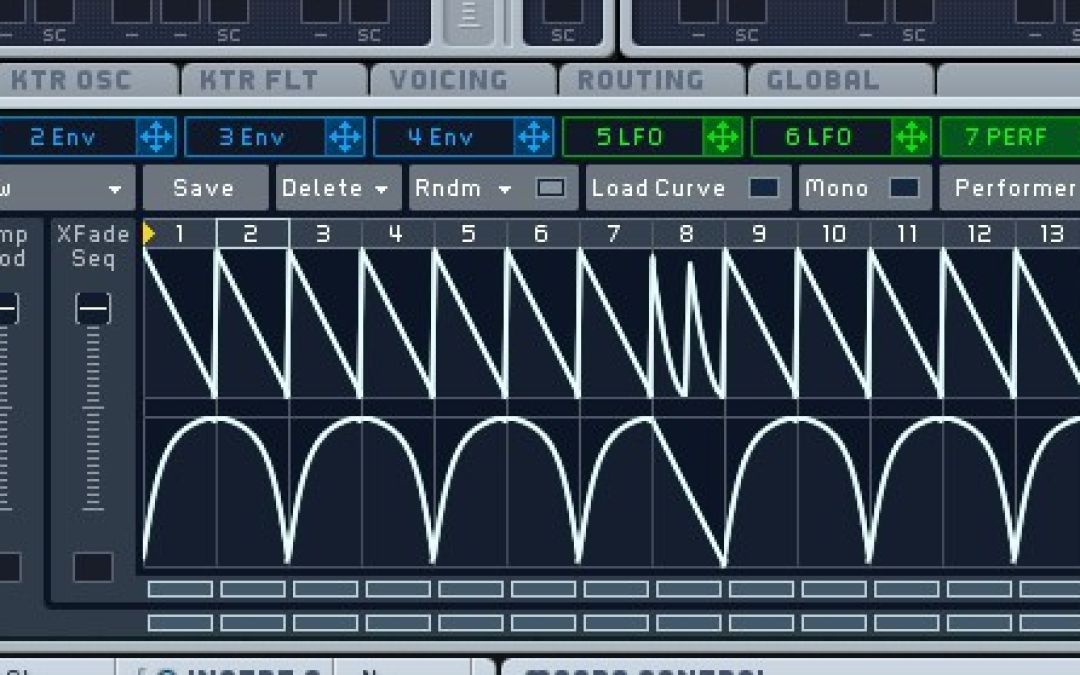This screenshot has height=675, width=1080.
Task: Select step 7 in the sequencer header
Action: tap(616, 233)
